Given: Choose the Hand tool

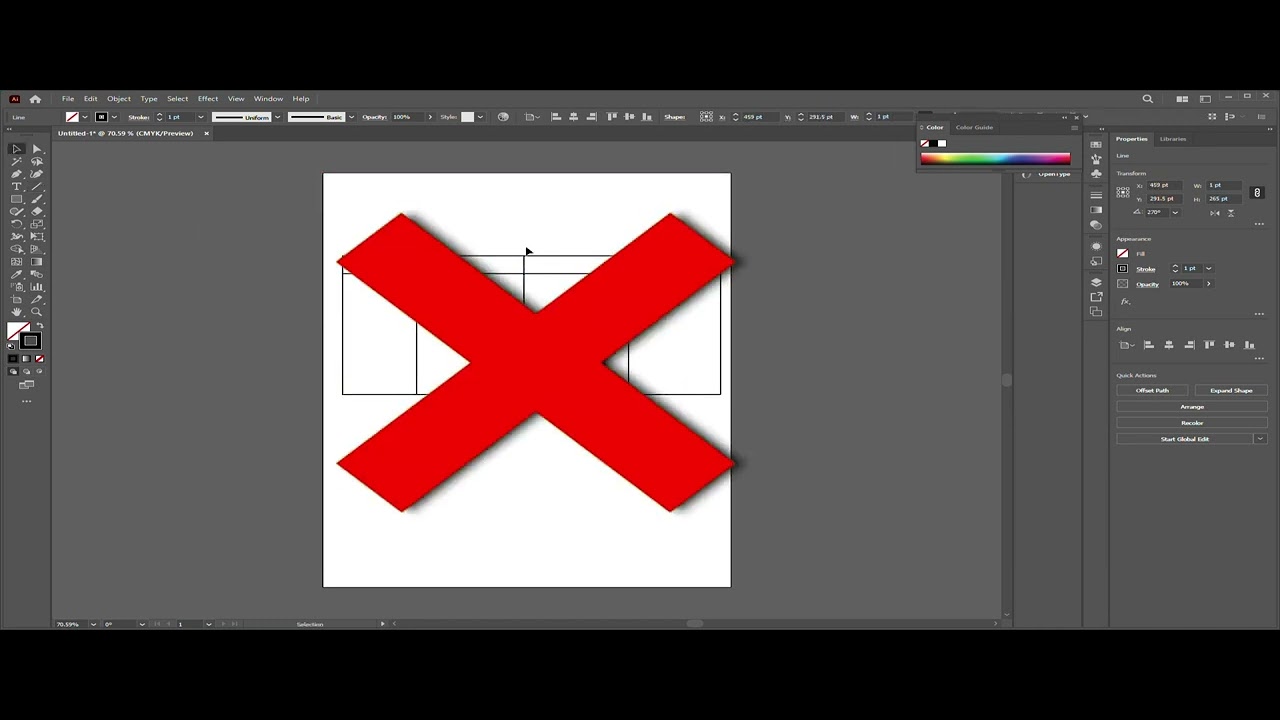Looking at the screenshot, I should pos(16,312).
